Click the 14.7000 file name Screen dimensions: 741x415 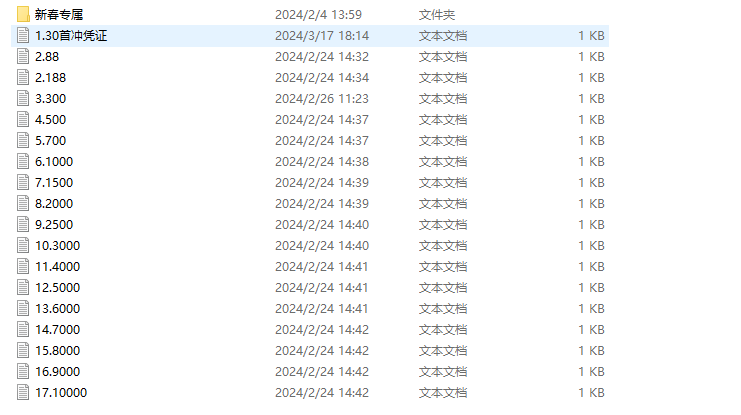pyautogui.click(x=58, y=329)
